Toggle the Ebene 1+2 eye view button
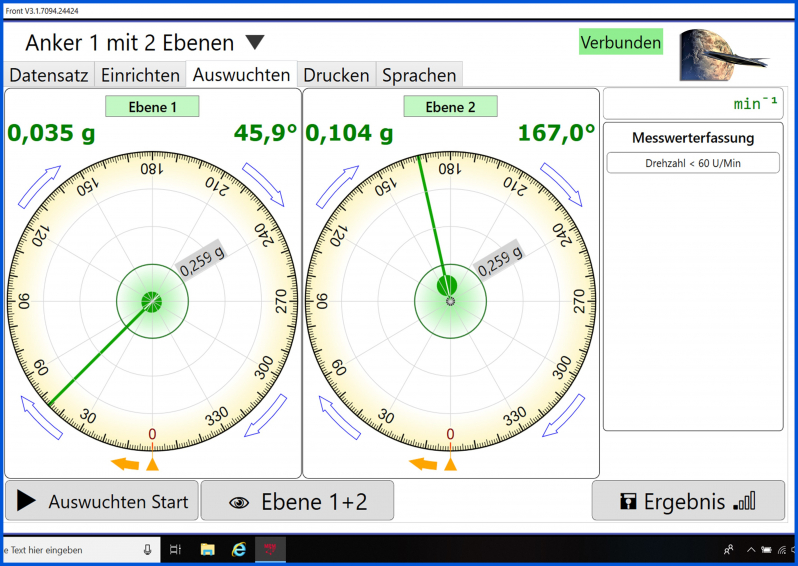This screenshot has height=566, width=798. 297,501
